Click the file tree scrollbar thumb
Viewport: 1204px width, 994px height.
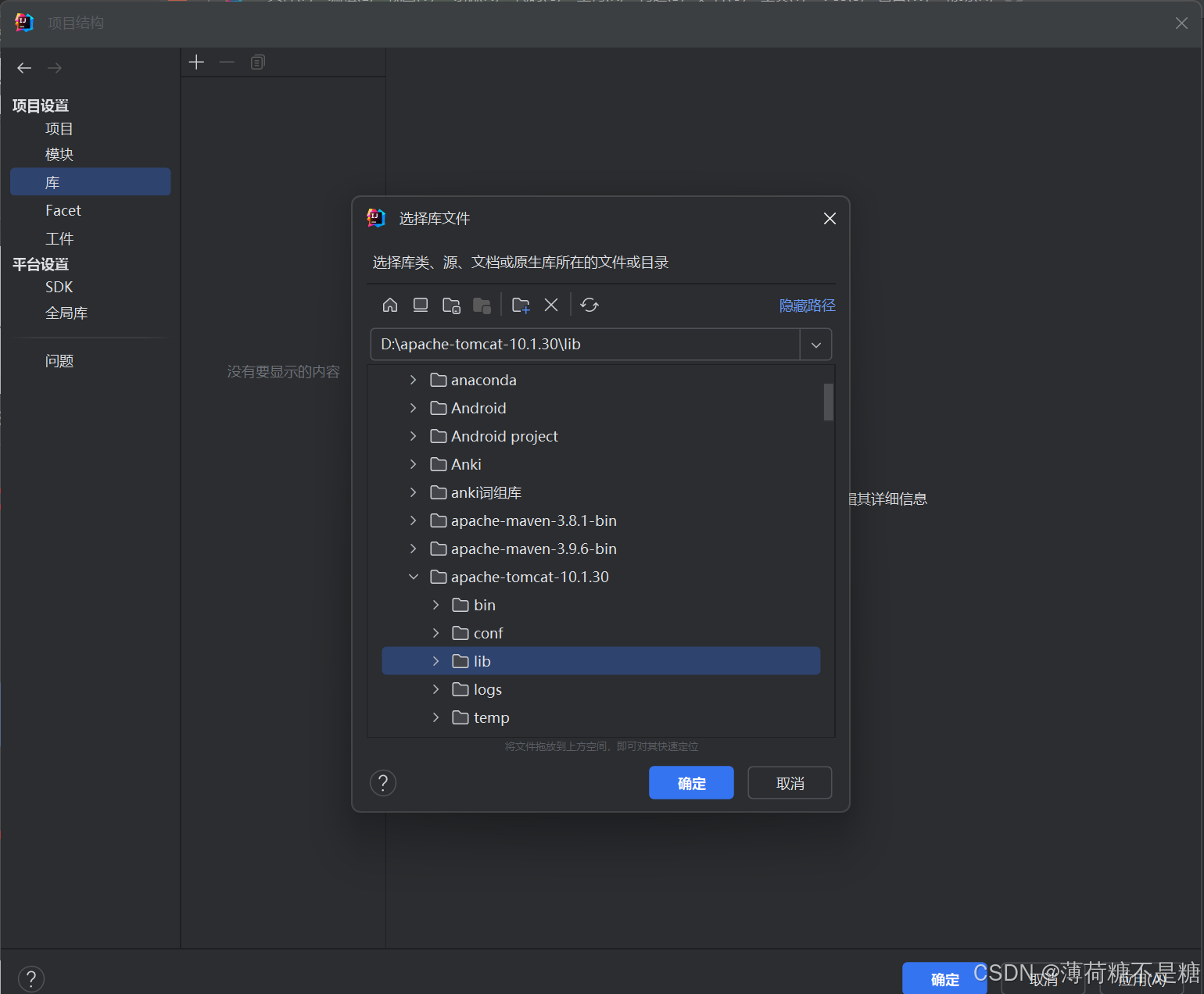(829, 402)
